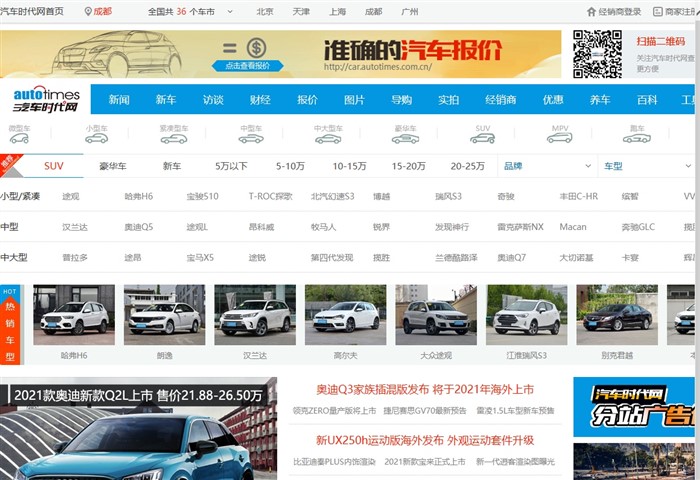
Task: Open the 朗逸 car thumbnail
Action: pyautogui.click(x=164, y=315)
